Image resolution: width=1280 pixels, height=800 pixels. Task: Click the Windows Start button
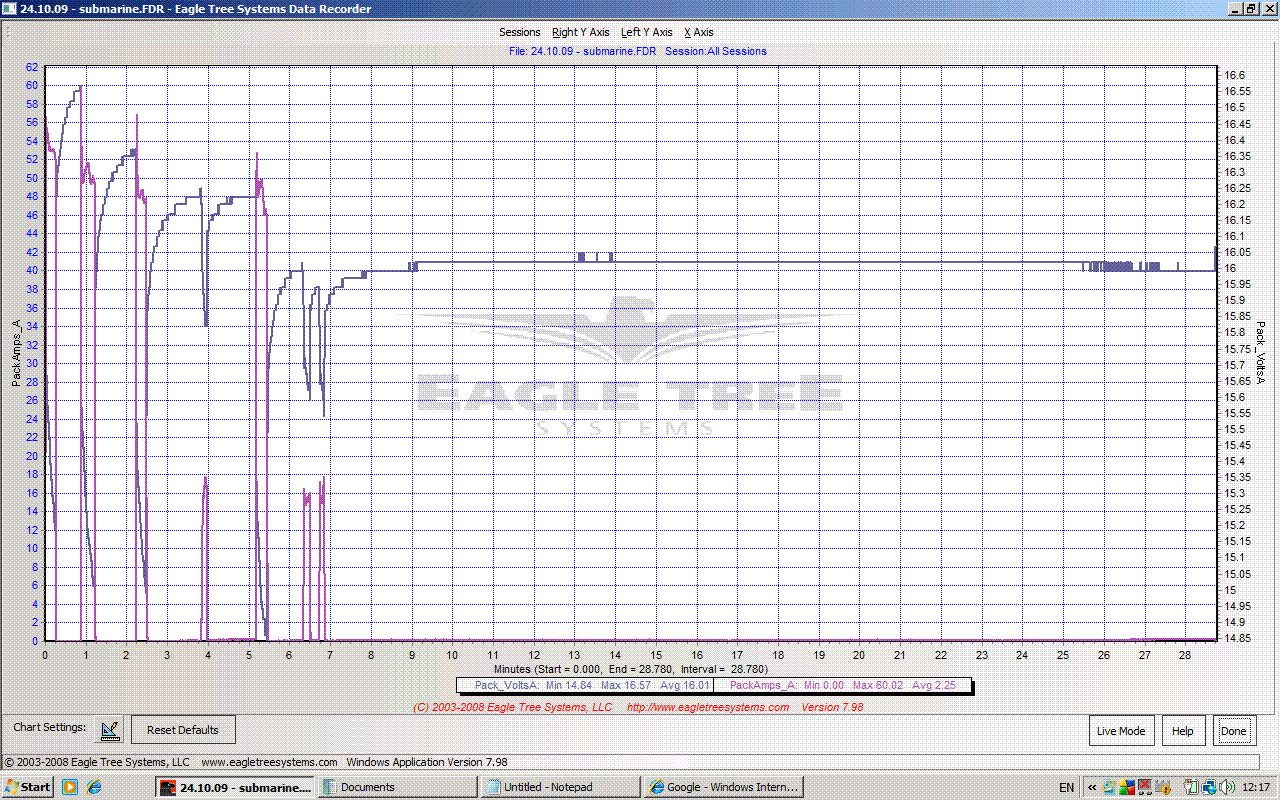pos(28,787)
